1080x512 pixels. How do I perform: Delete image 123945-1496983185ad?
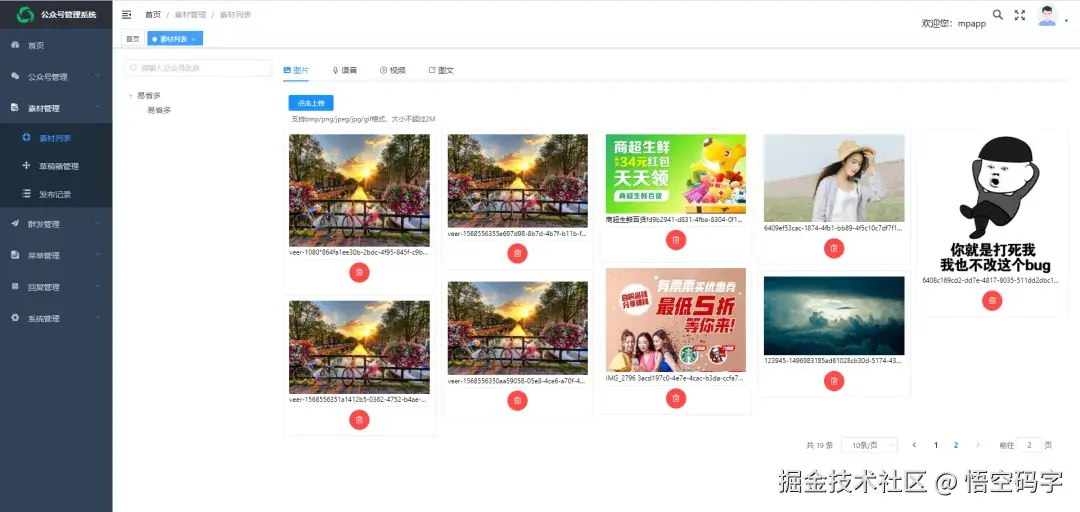pyautogui.click(x=834, y=380)
